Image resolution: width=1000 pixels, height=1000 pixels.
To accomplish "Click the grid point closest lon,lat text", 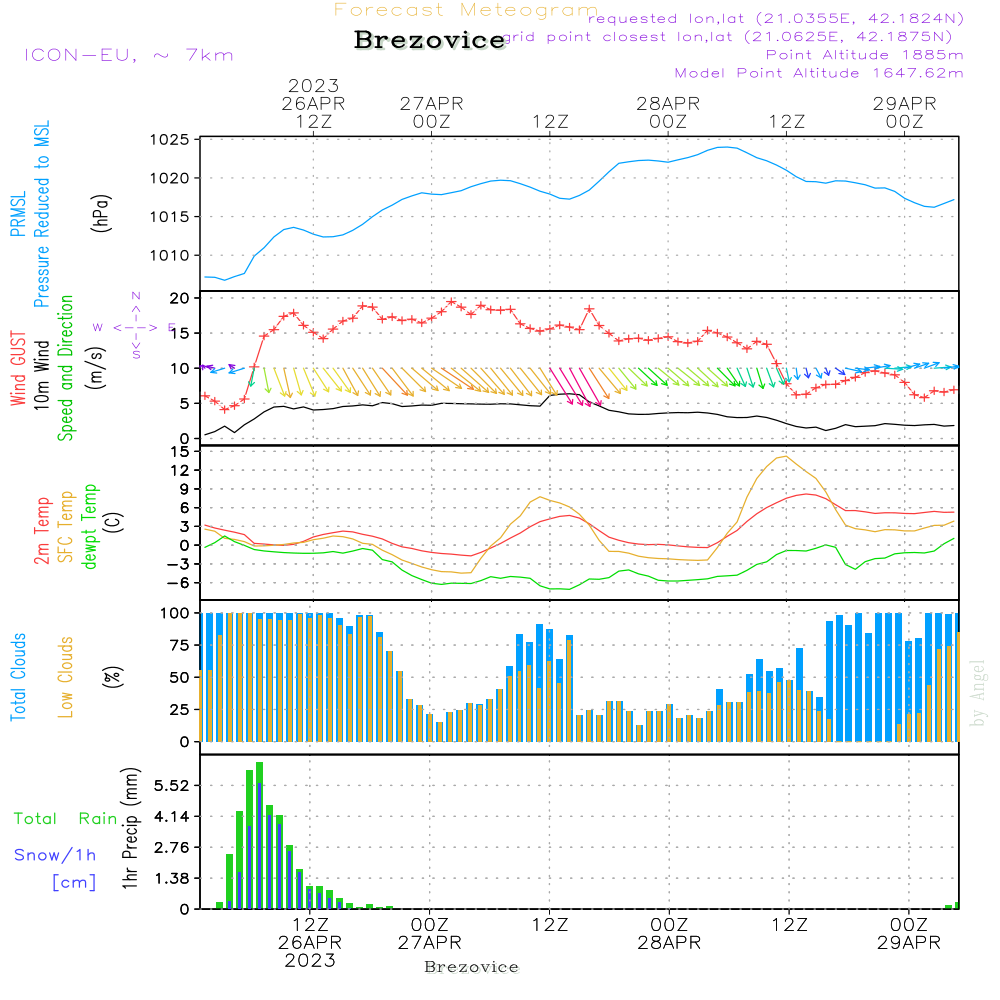I will click(728, 36).
